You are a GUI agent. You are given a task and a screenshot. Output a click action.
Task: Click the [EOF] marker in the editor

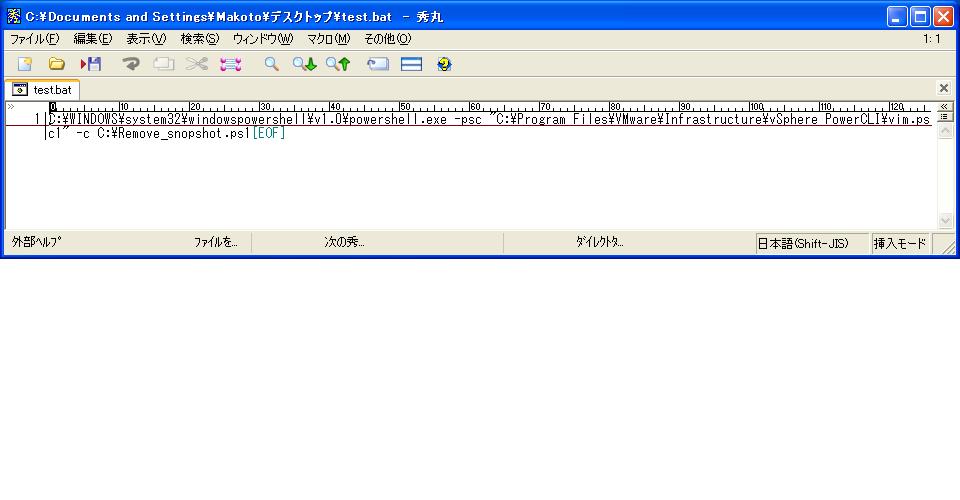pos(269,133)
